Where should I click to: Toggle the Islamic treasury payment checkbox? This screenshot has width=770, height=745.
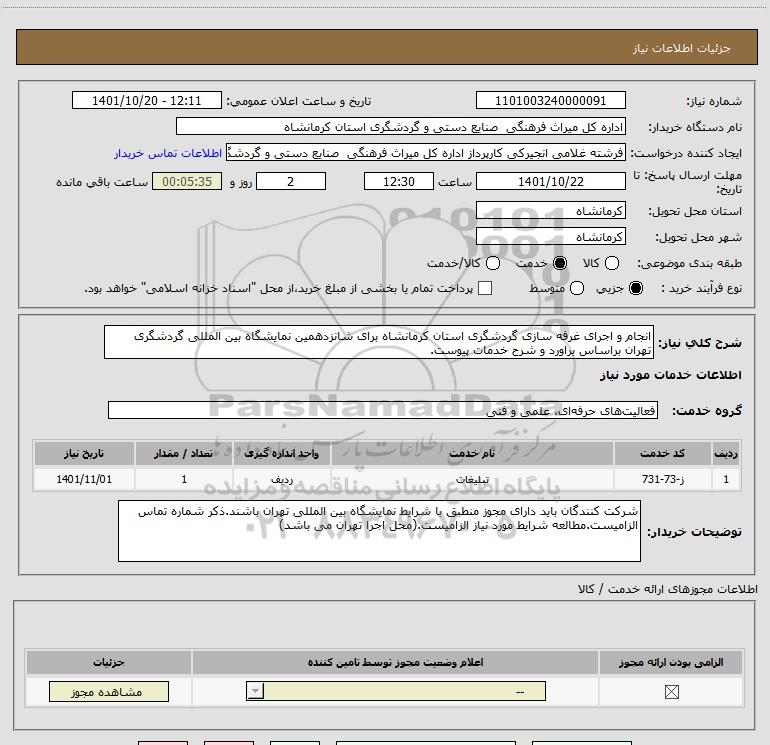(485, 288)
